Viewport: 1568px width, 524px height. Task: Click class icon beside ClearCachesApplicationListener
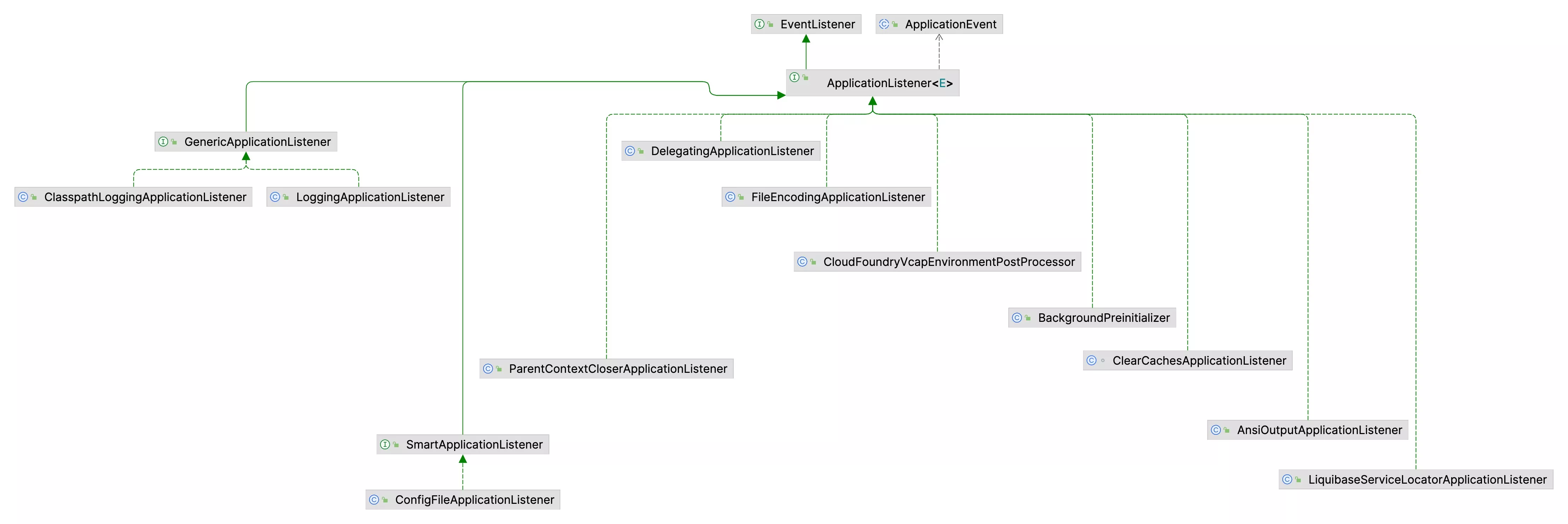tap(1091, 360)
